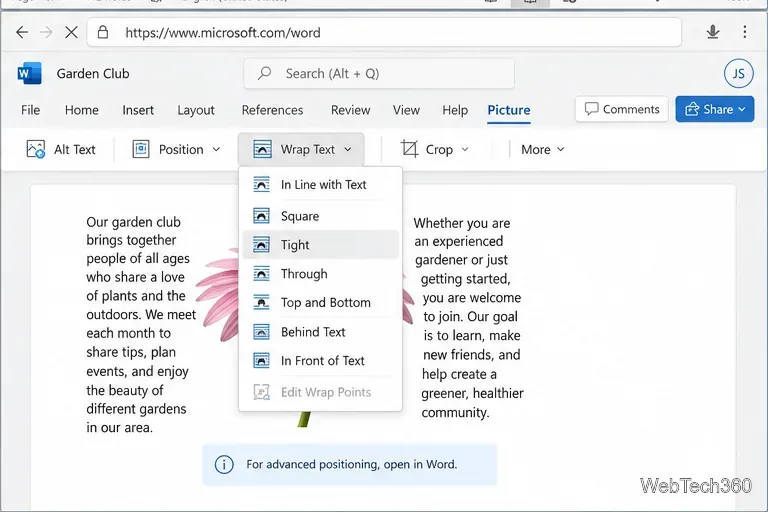768x512 pixels.
Task: Choose Top and Bottom wrapping
Action: (x=321, y=302)
